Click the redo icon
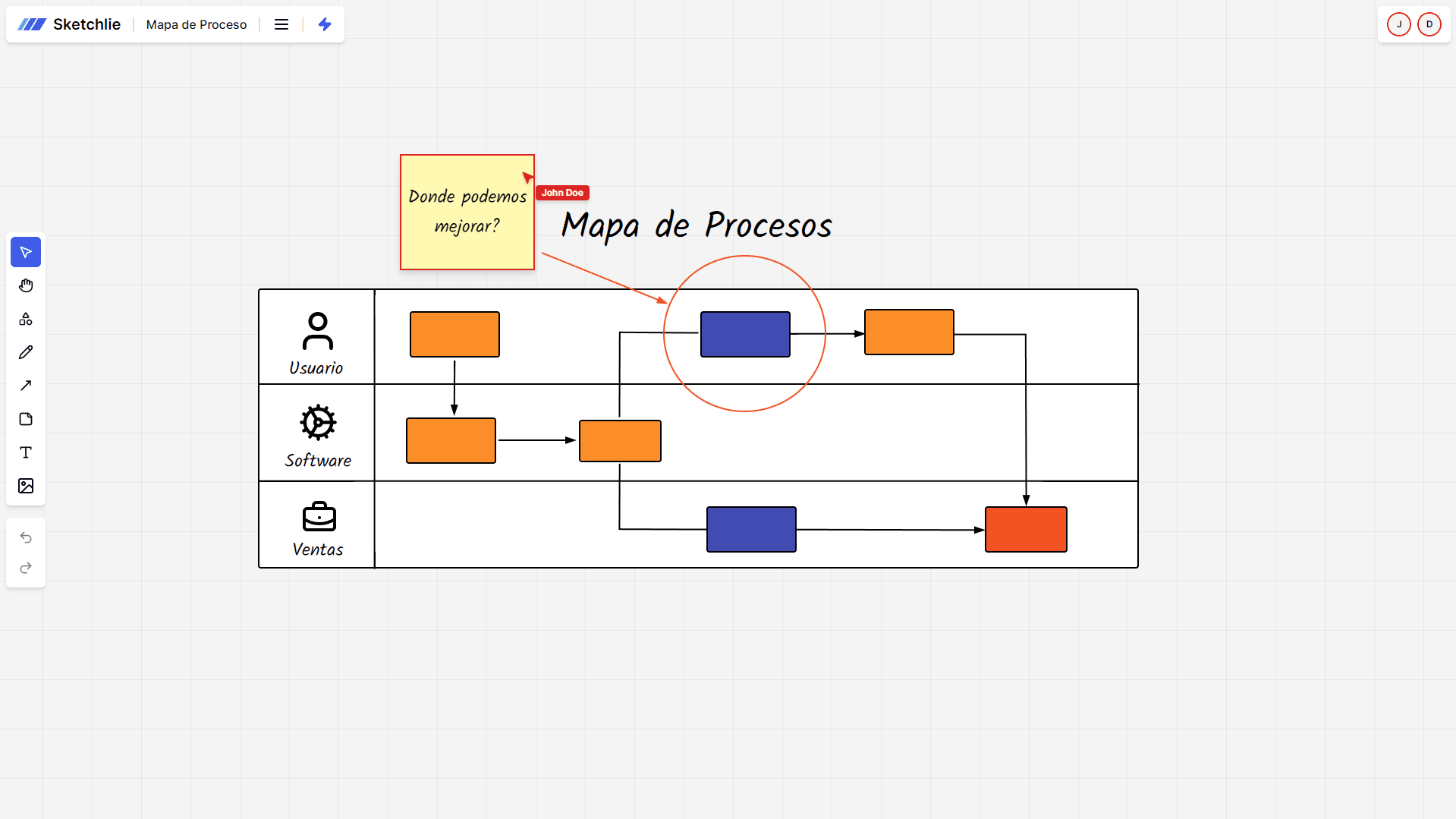This screenshot has height=819, width=1456. coord(25,568)
